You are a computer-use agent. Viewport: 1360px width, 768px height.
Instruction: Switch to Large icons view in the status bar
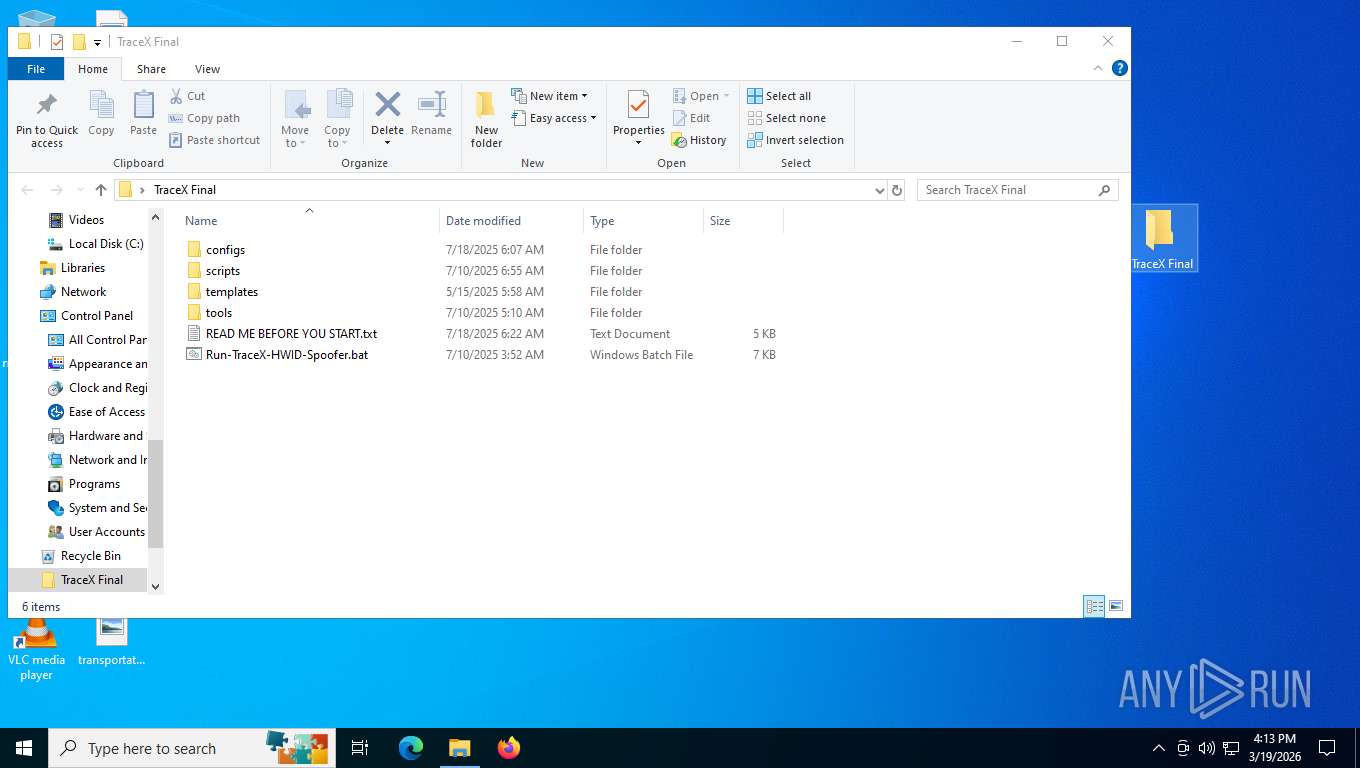[1116, 606]
